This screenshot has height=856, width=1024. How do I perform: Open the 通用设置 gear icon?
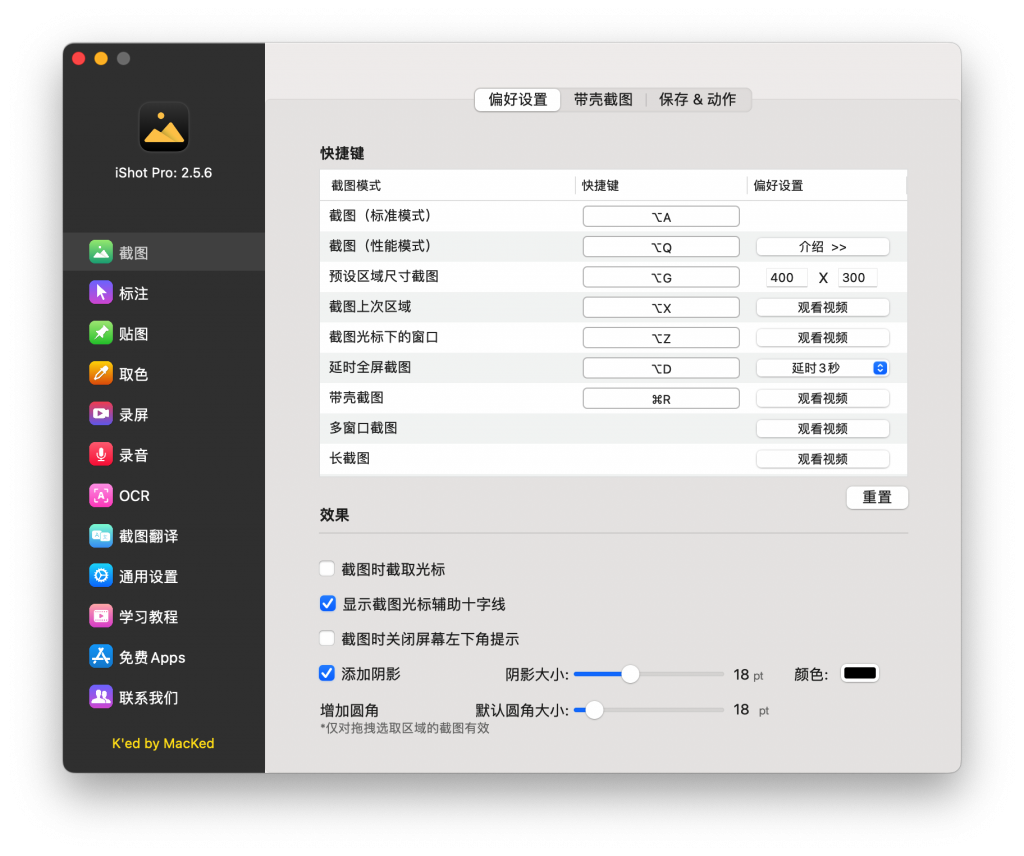click(x=101, y=576)
